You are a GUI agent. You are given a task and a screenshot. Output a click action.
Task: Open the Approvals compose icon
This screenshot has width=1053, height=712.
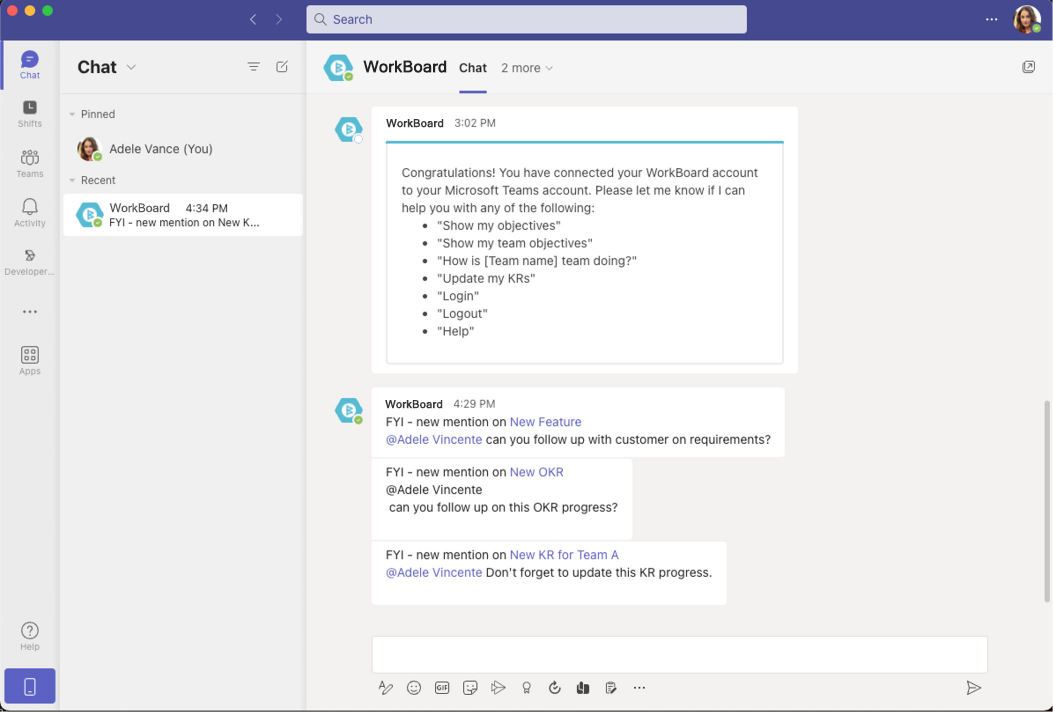pos(555,687)
